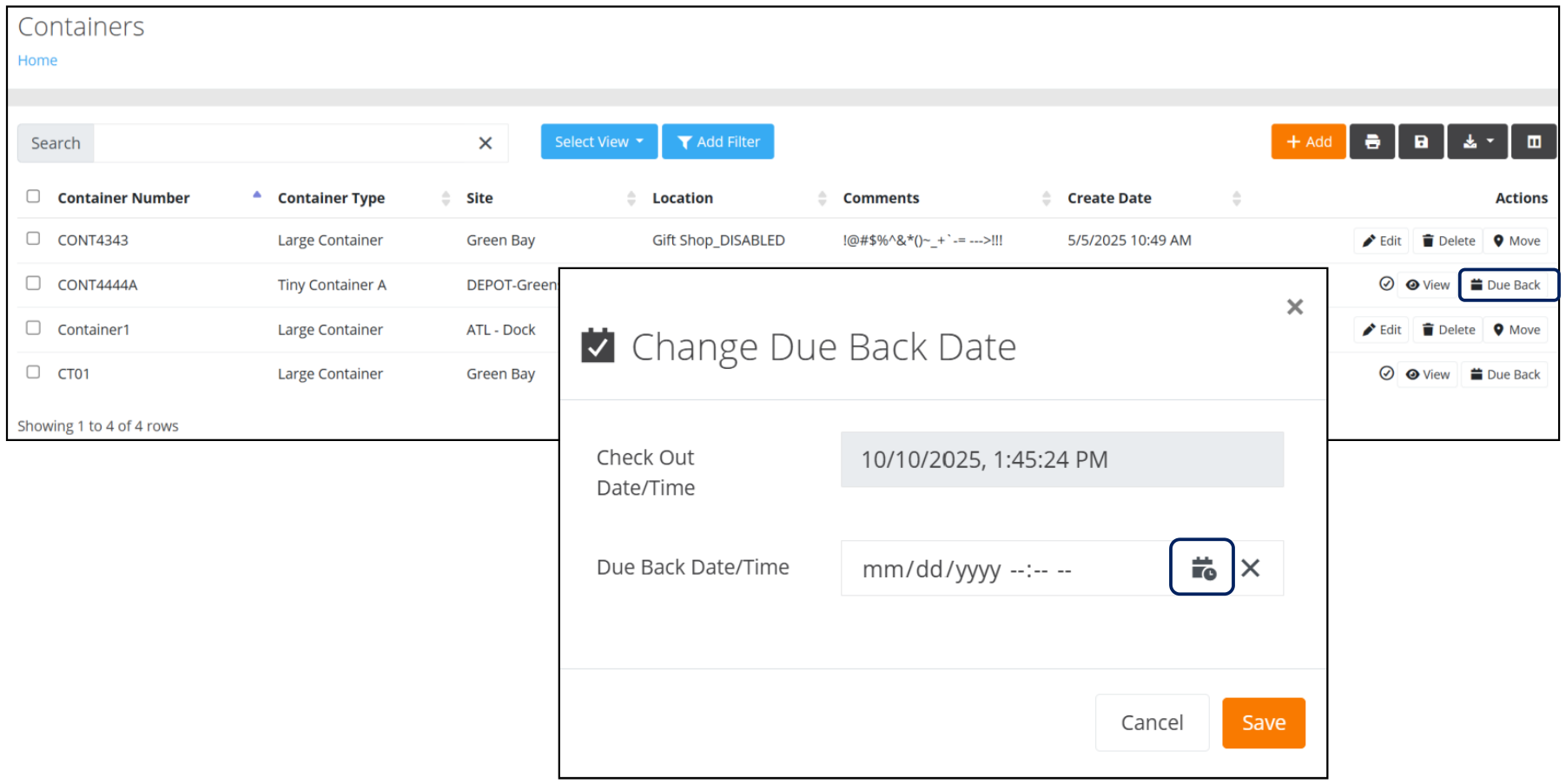1566x784 pixels.
Task: Open the Select View dropdown
Action: point(599,142)
